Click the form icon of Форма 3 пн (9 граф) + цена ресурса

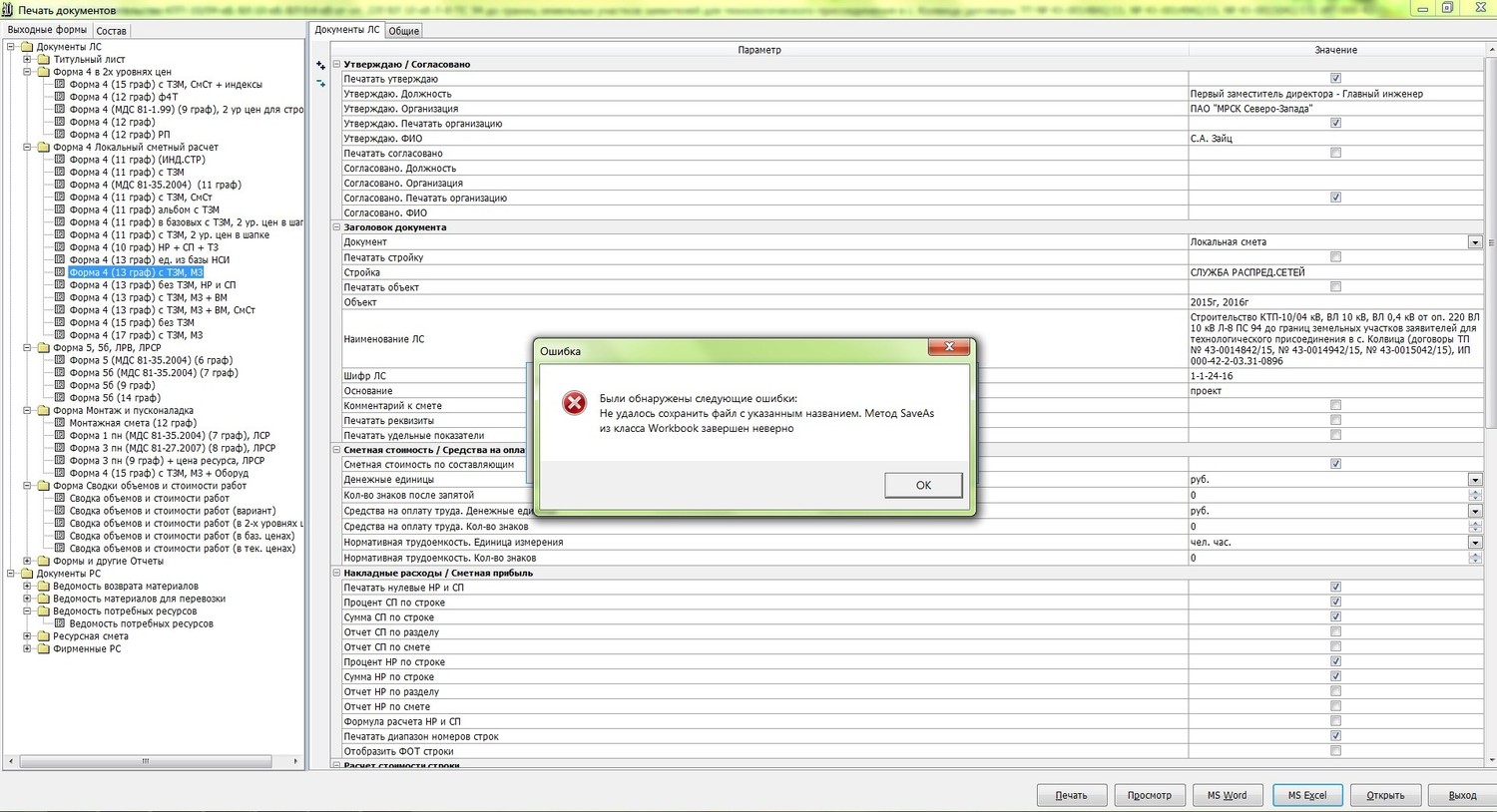60,461
